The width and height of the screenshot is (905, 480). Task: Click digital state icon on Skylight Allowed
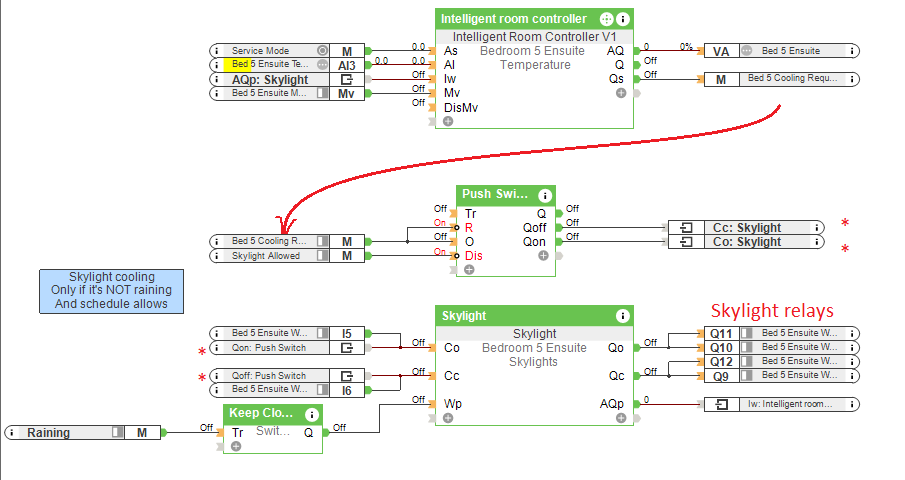point(322,256)
